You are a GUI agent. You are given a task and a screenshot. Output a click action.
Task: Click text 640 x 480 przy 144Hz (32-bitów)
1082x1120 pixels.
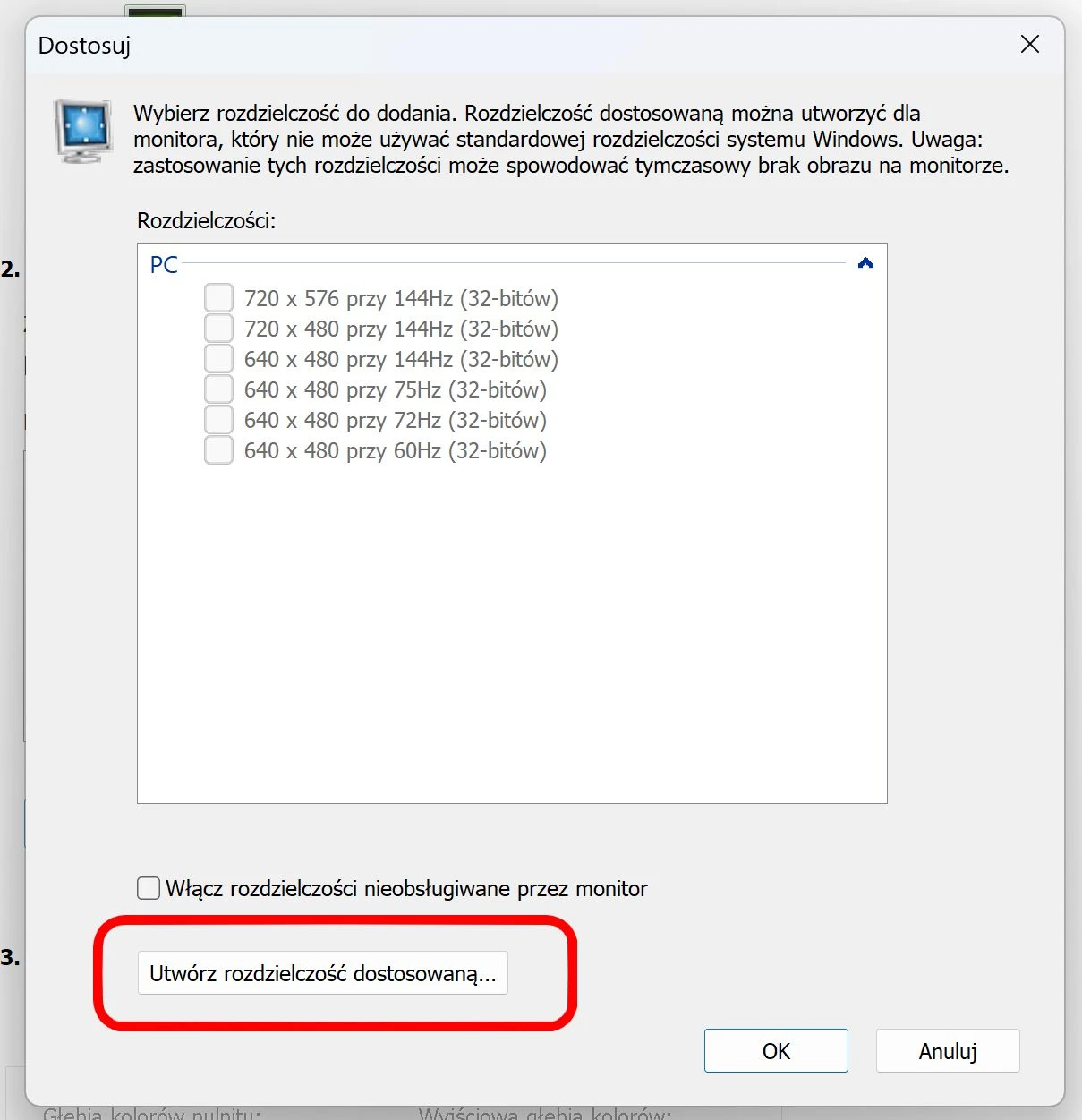coord(401,359)
